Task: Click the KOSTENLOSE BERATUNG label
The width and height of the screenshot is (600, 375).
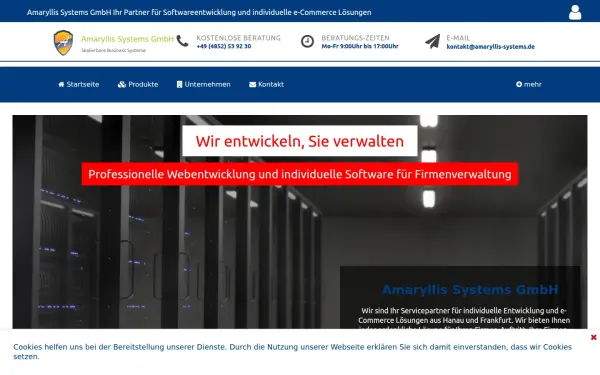Action: (x=238, y=38)
